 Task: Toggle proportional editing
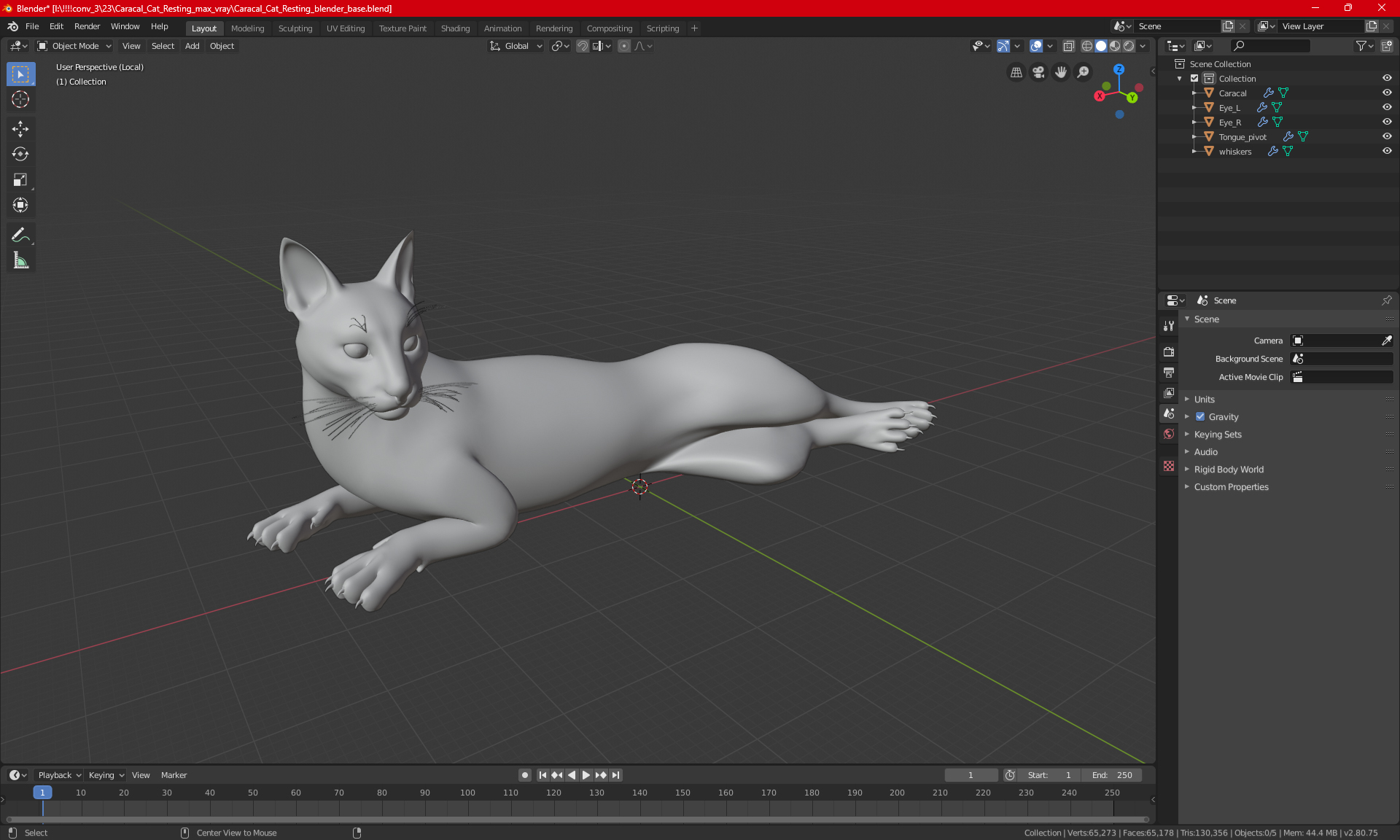coord(624,46)
